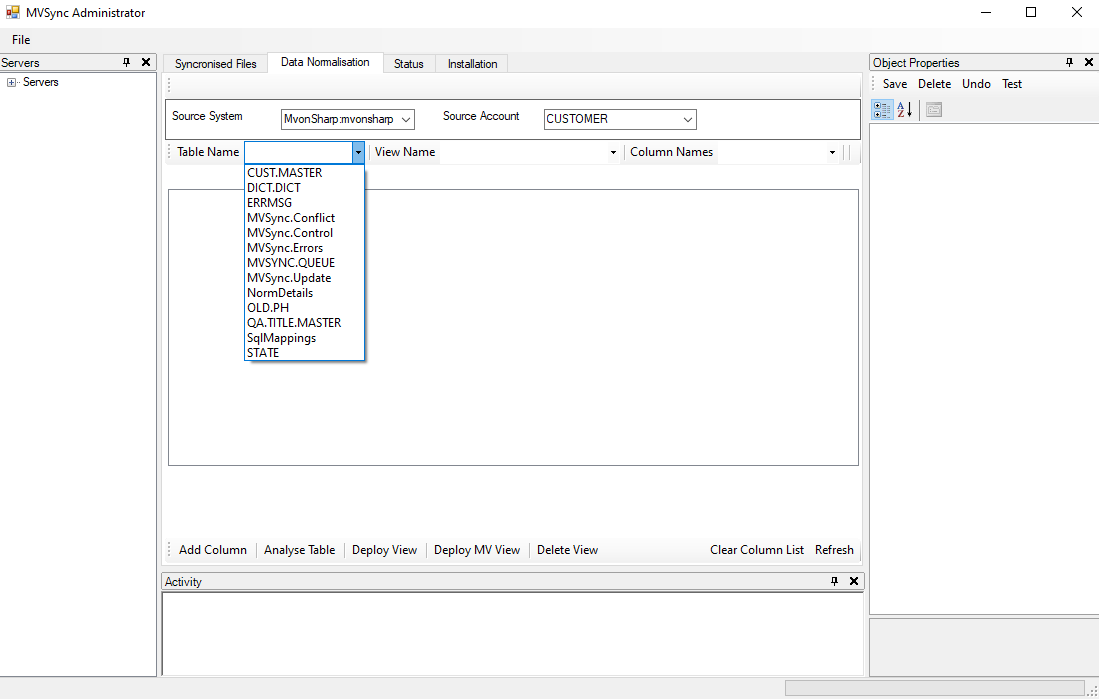This screenshot has width=1099, height=699.
Task: Select MVSync.Conflict in the table list
Action: 304,218
